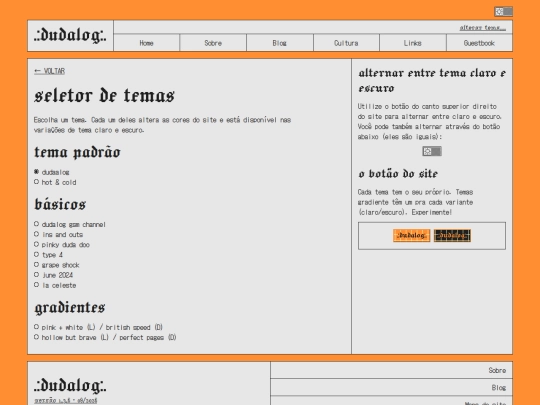540x405 pixels.
Task: Click the 'o botão do site' heading
Action: (398, 174)
